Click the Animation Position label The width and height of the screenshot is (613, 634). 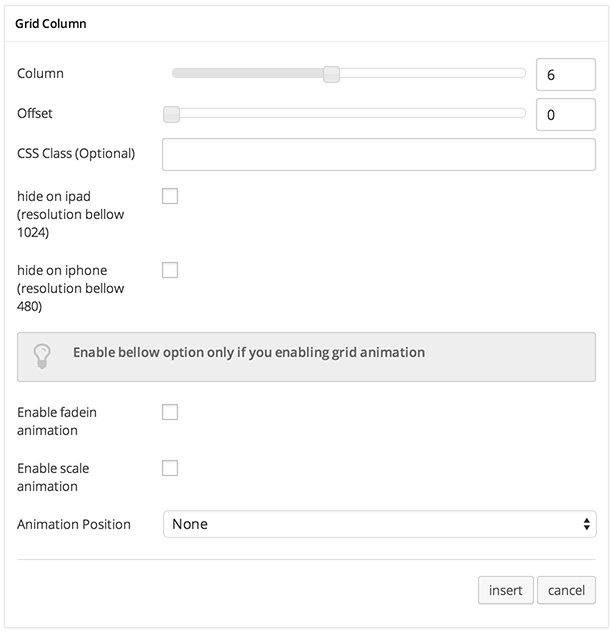(74, 524)
